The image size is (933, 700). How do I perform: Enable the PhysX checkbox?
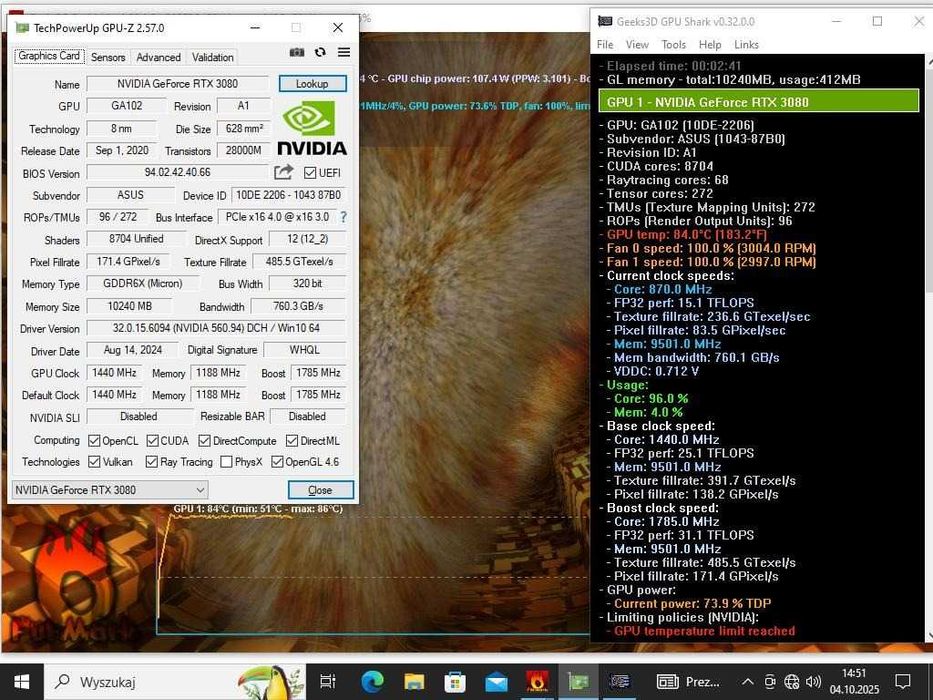(x=226, y=462)
